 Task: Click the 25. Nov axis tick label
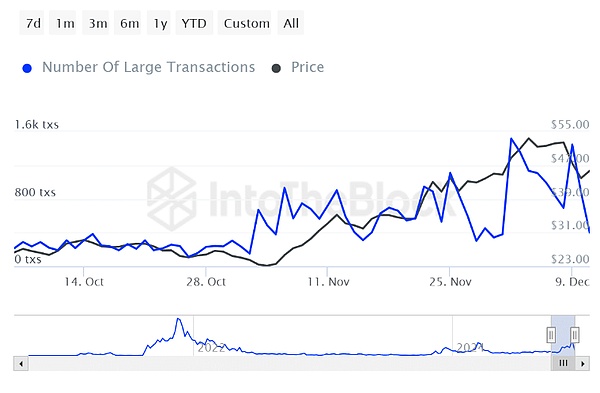pyautogui.click(x=450, y=282)
